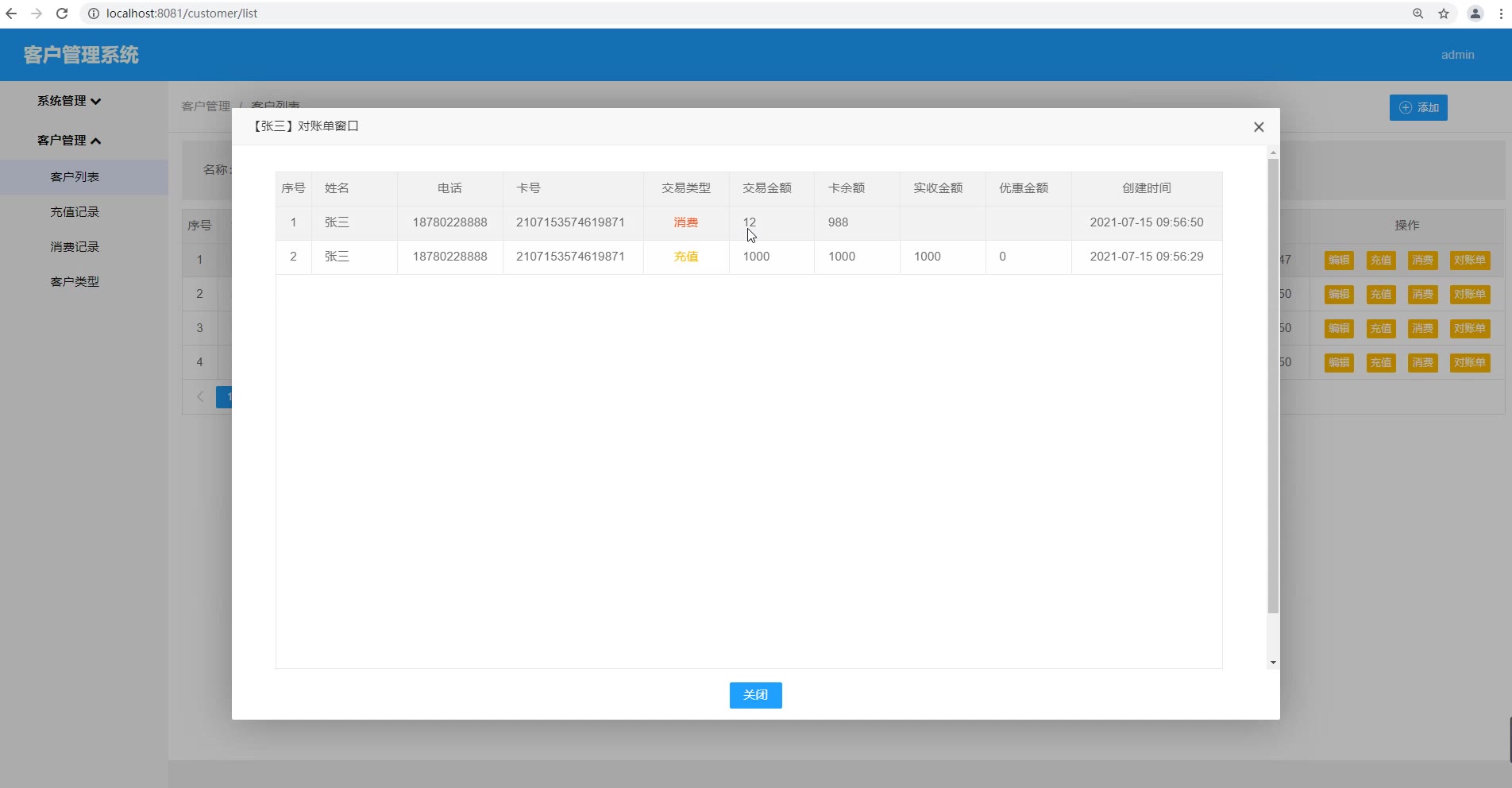
Task: Click the phone number in the 消费 row
Action: 449,222
